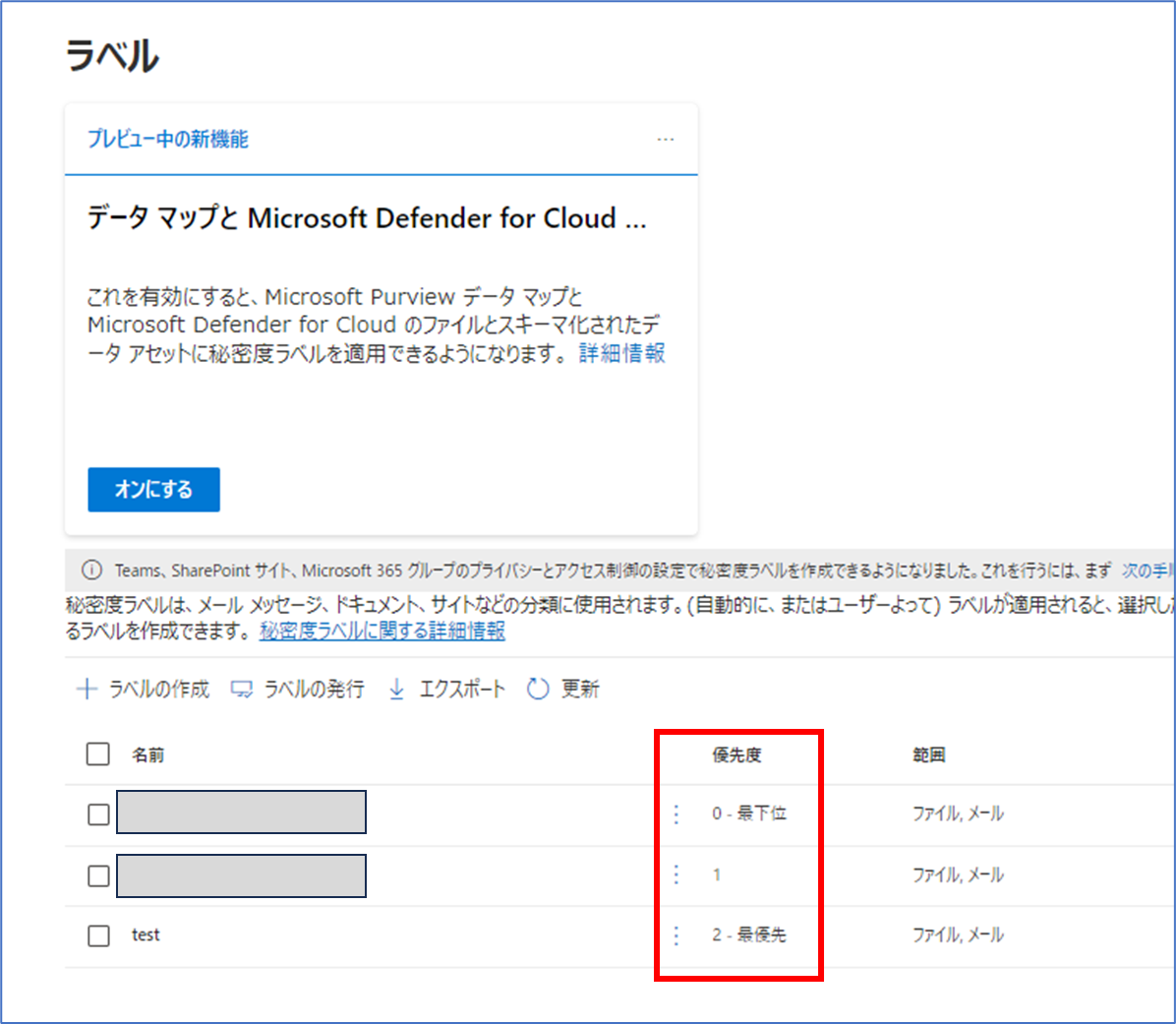Open the ellipsis menu on preview card
Image resolution: width=1176 pixels, height=1024 pixels.
point(666,140)
